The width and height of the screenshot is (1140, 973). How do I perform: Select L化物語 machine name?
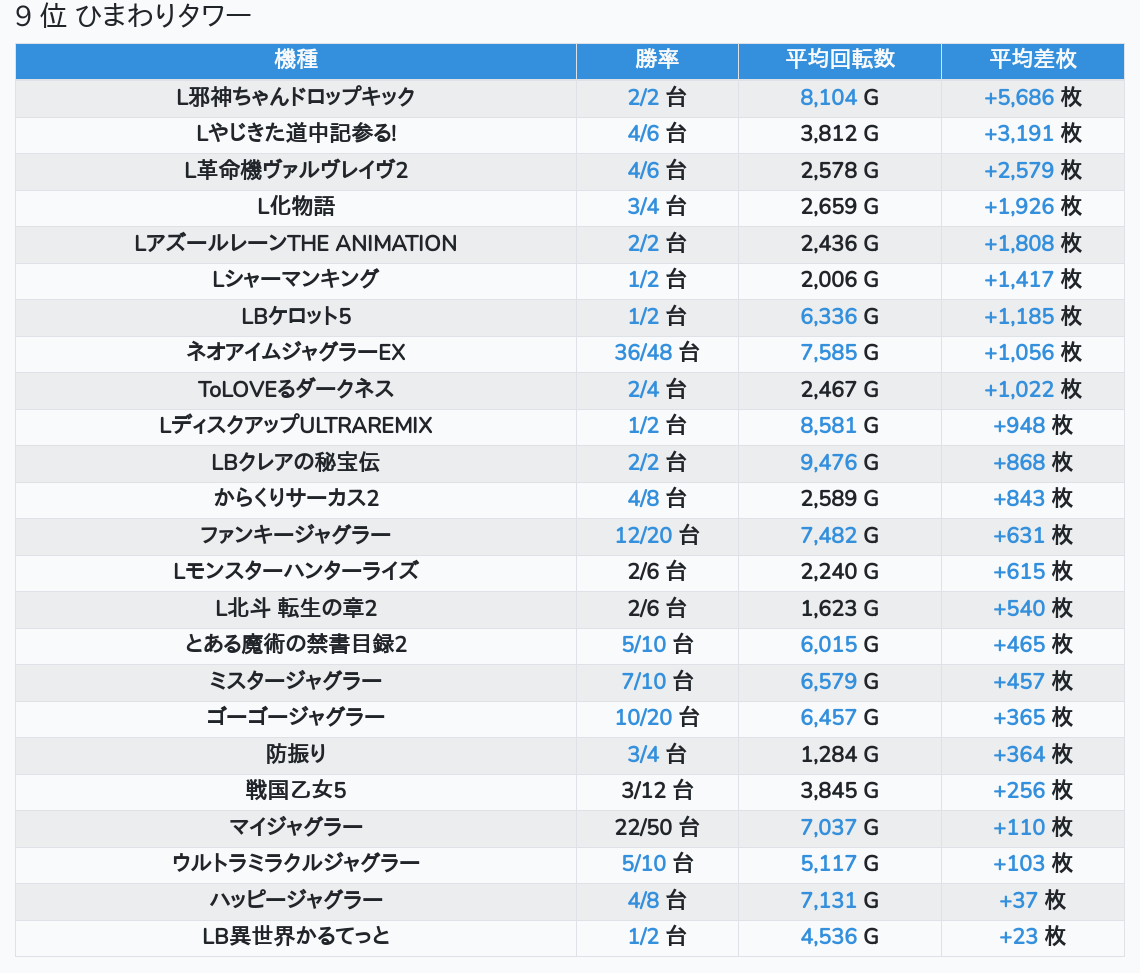click(296, 207)
